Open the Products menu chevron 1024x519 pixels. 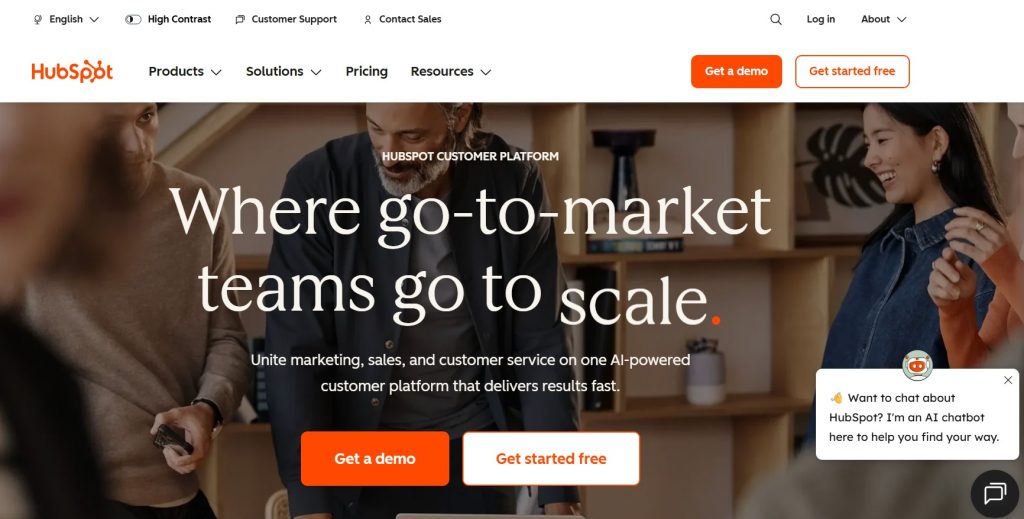coord(216,72)
